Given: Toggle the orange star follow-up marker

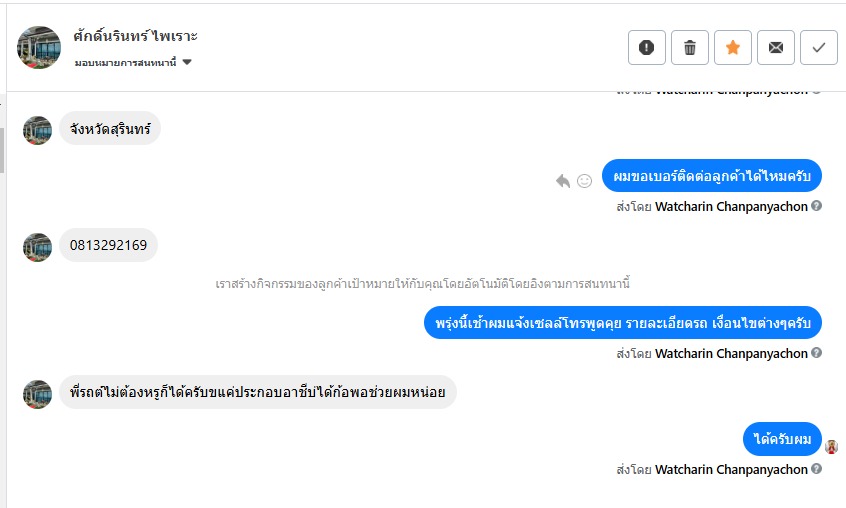Looking at the screenshot, I should tap(733, 47).
